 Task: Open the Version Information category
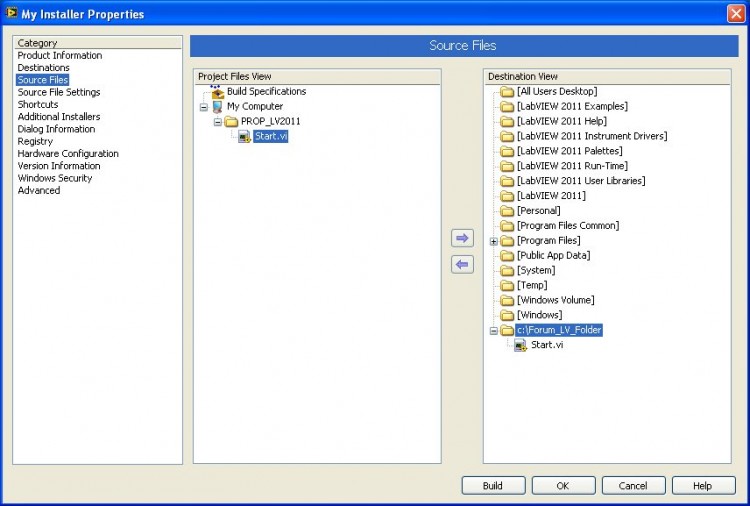[x=59, y=165]
